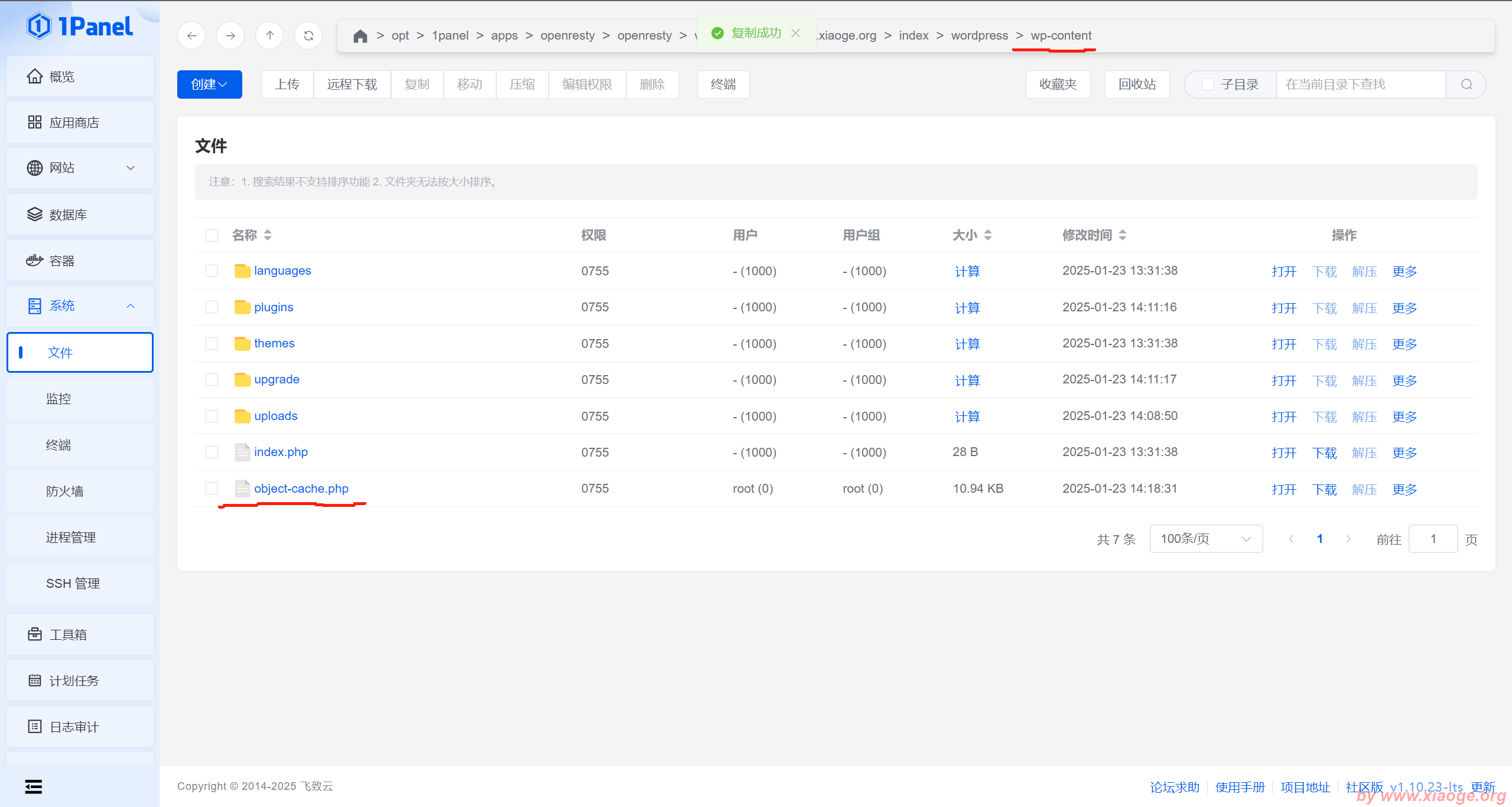Open the plugins folder icon
Image resolution: width=1512 pixels, height=807 pixels.
tap(242, 307)
